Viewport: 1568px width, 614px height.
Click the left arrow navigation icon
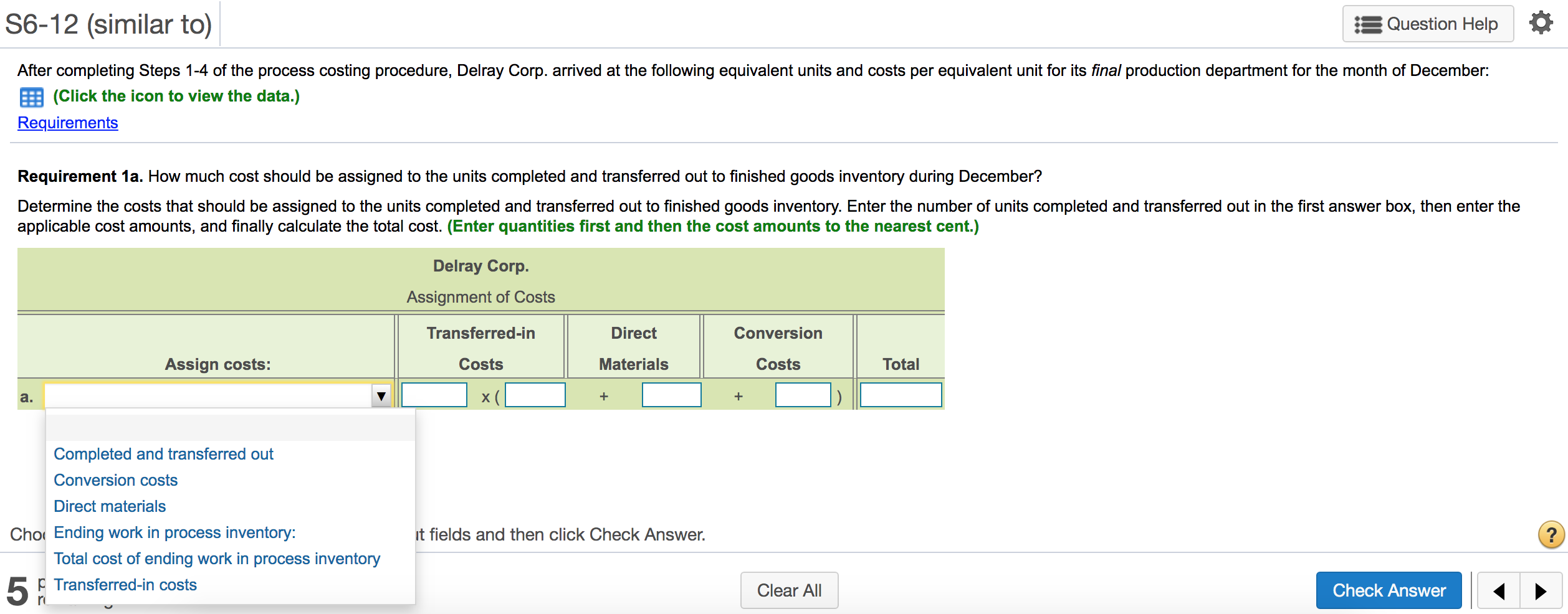tap(1498, 590)
